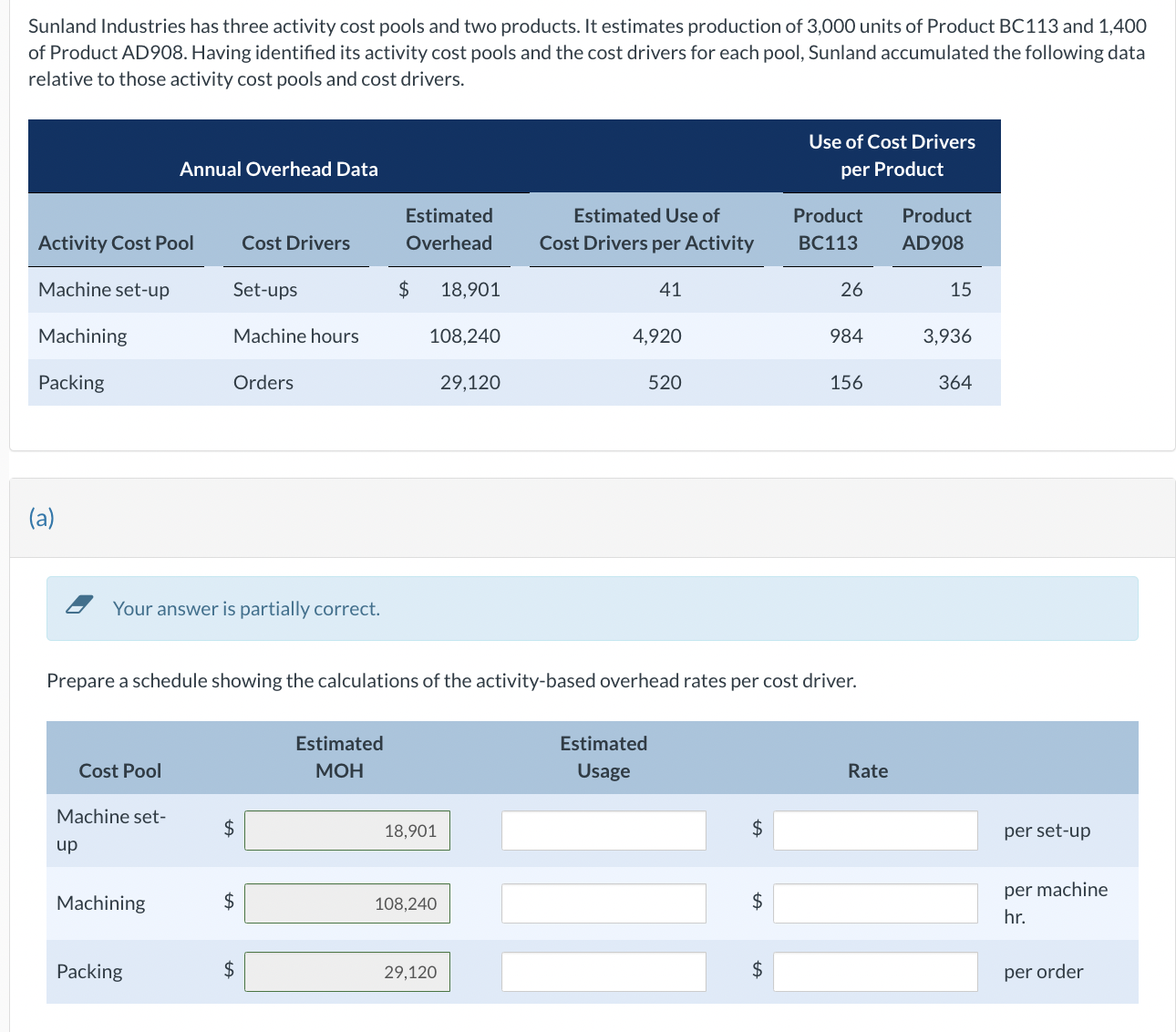Click the Annual Overhead Data header
The height and width of the screenshot is (1032, 1176).
click(x=278, y=169)
